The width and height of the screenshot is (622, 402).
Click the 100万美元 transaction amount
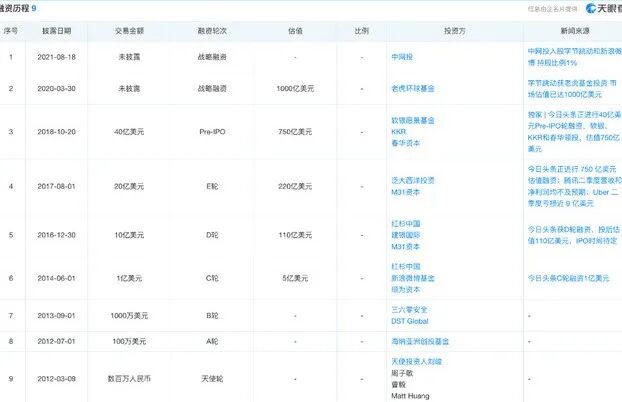(129, 341)
